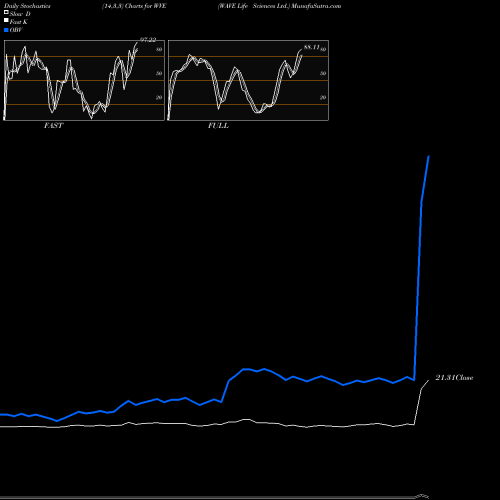Select the 'Slow D' legend label
Viewport: 500px width, 500px height.
coord(20,14)
